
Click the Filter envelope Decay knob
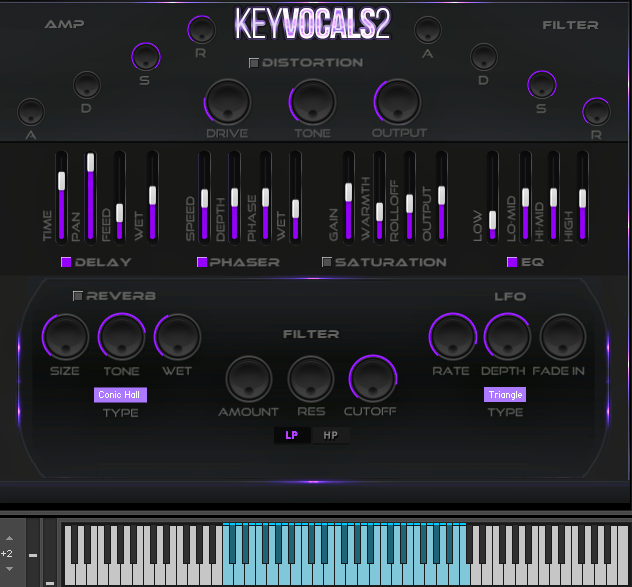pos(484,57)
